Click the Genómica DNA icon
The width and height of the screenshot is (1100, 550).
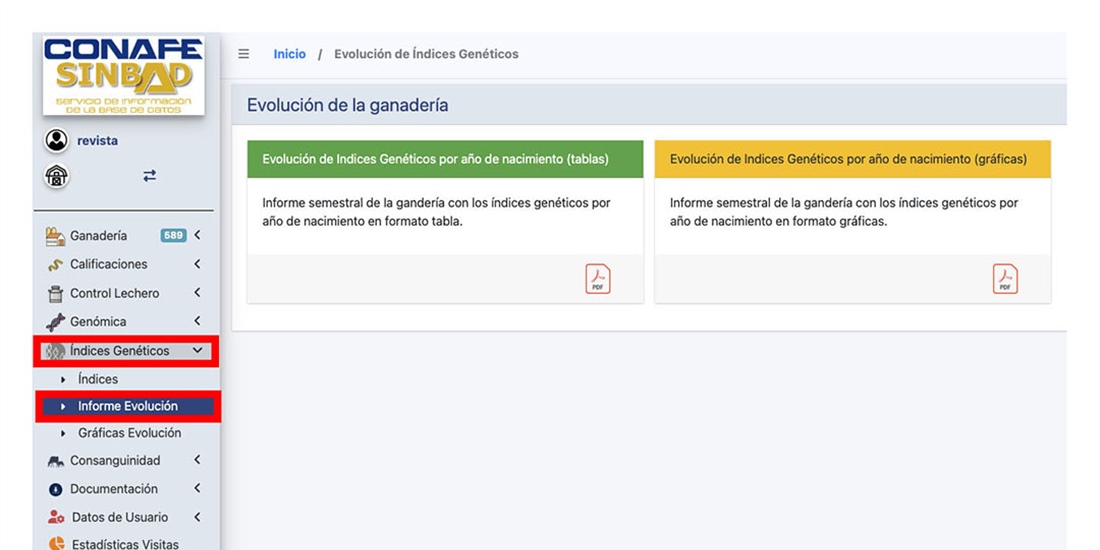pos(55,322)
